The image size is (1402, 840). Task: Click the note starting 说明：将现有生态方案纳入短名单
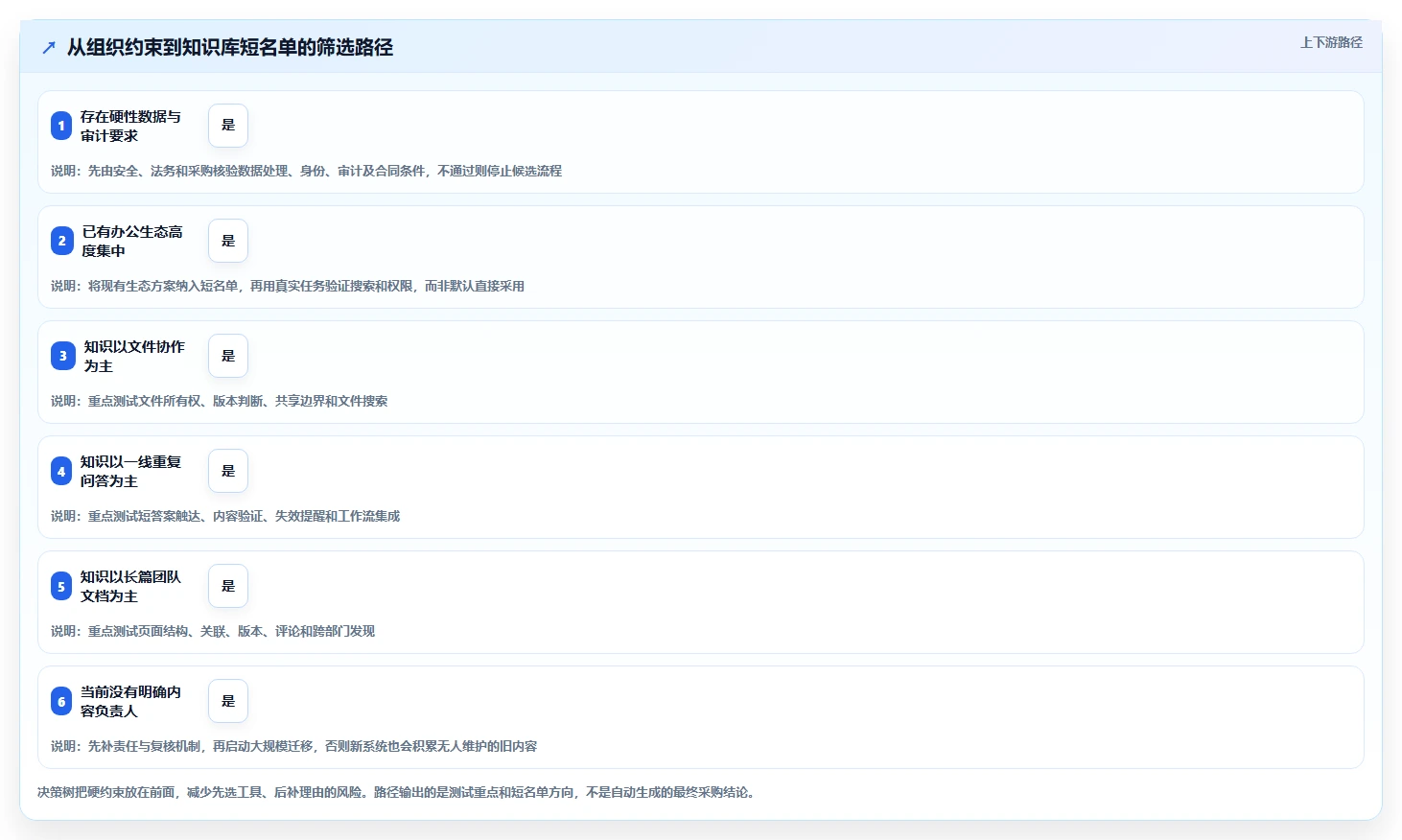(288, 286)
